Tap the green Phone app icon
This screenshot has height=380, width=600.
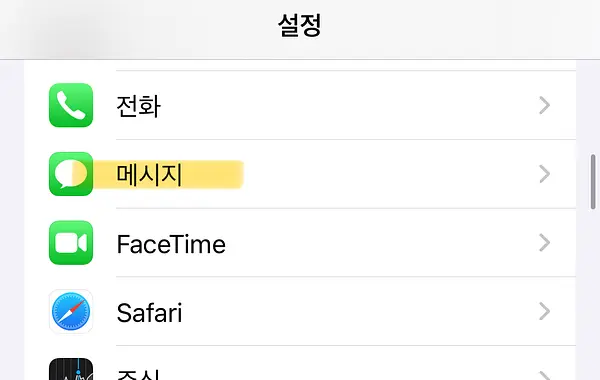click(71, 105)
